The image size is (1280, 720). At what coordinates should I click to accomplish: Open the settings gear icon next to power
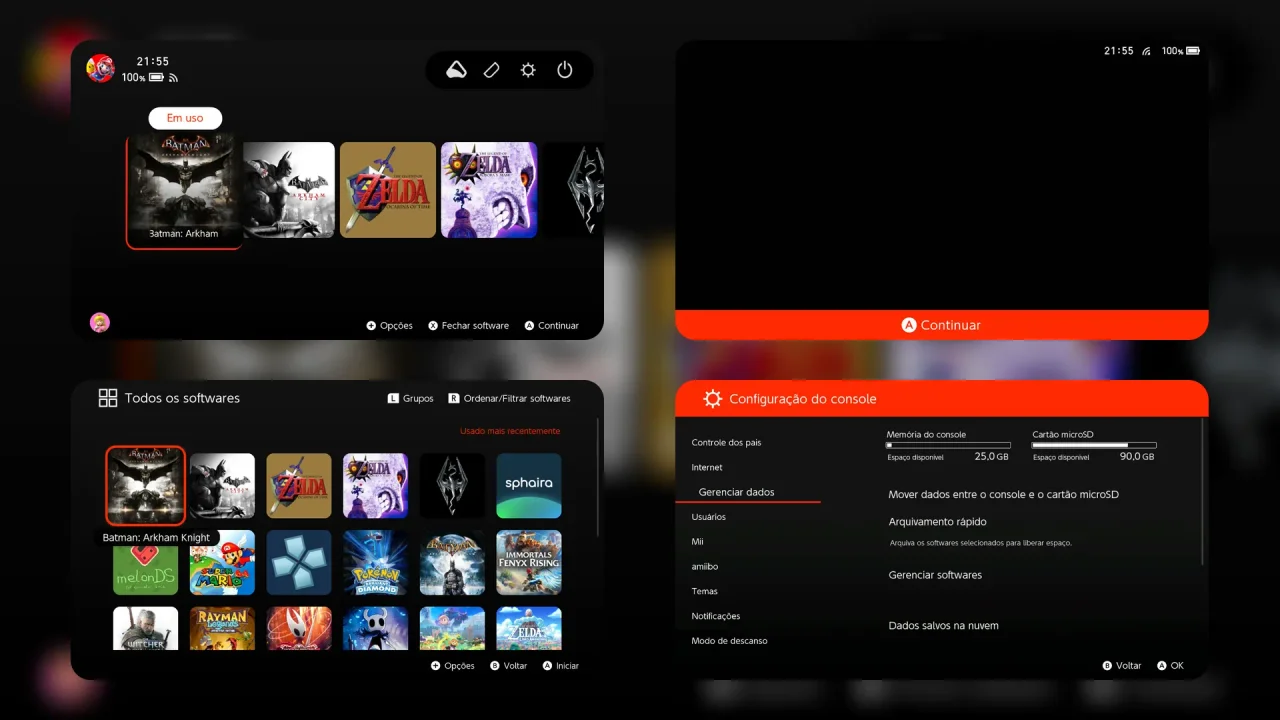pos(528,70)
